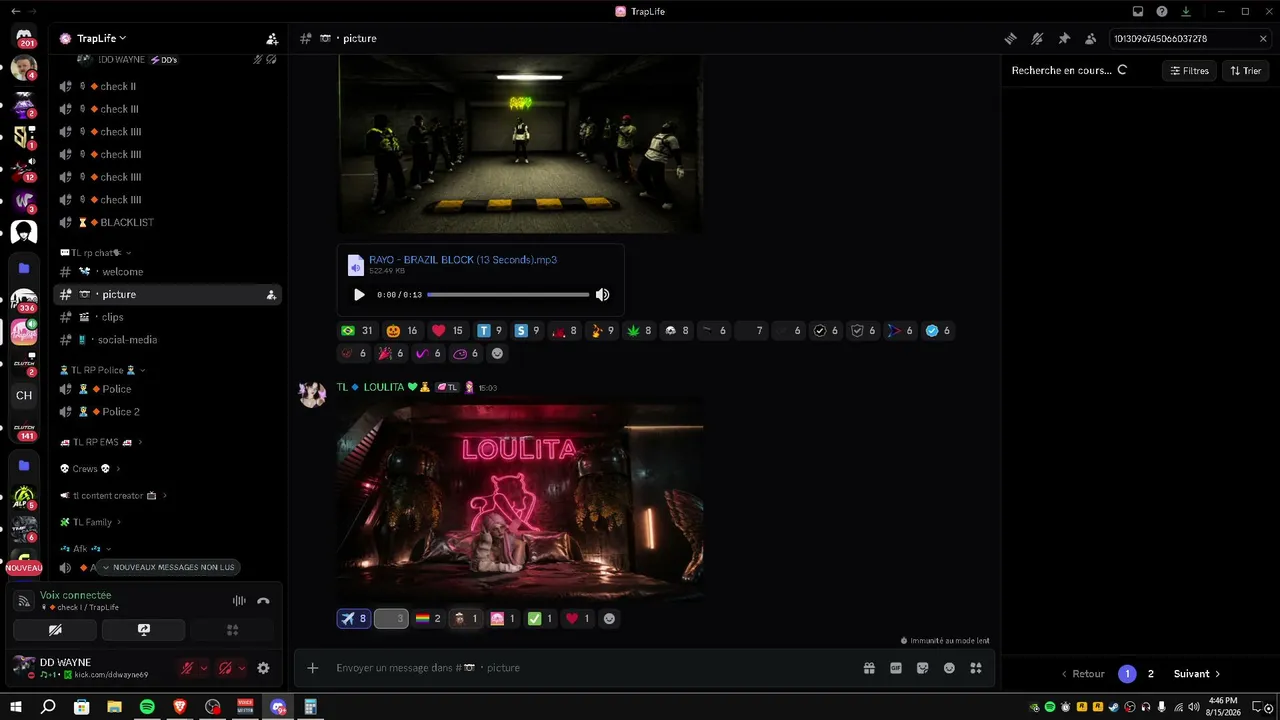Open the sticker picker
This screenshot has width=1280, height=720.
coord(923,668)
